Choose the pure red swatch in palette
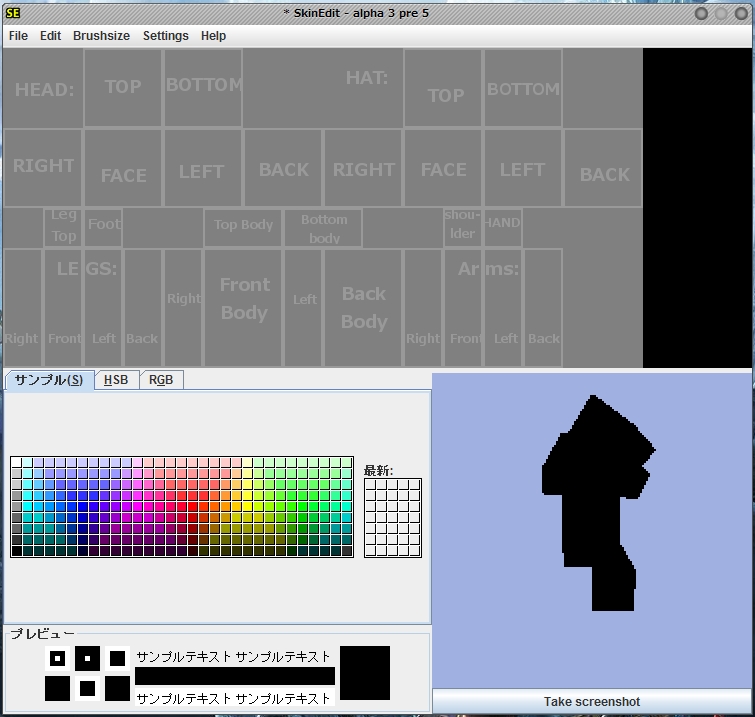Image resolution: width=755 pixels, height=717 pixels. pos(193,507)
